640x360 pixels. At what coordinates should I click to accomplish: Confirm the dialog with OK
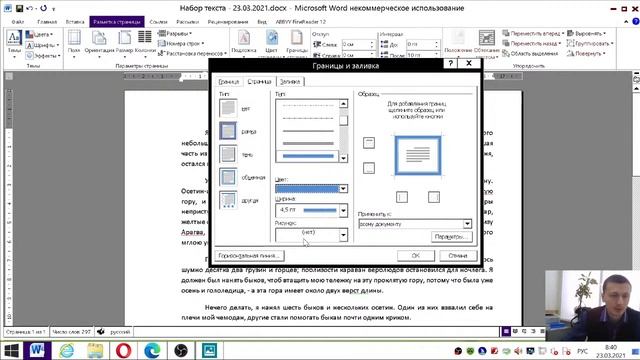[x=416, y=256]
